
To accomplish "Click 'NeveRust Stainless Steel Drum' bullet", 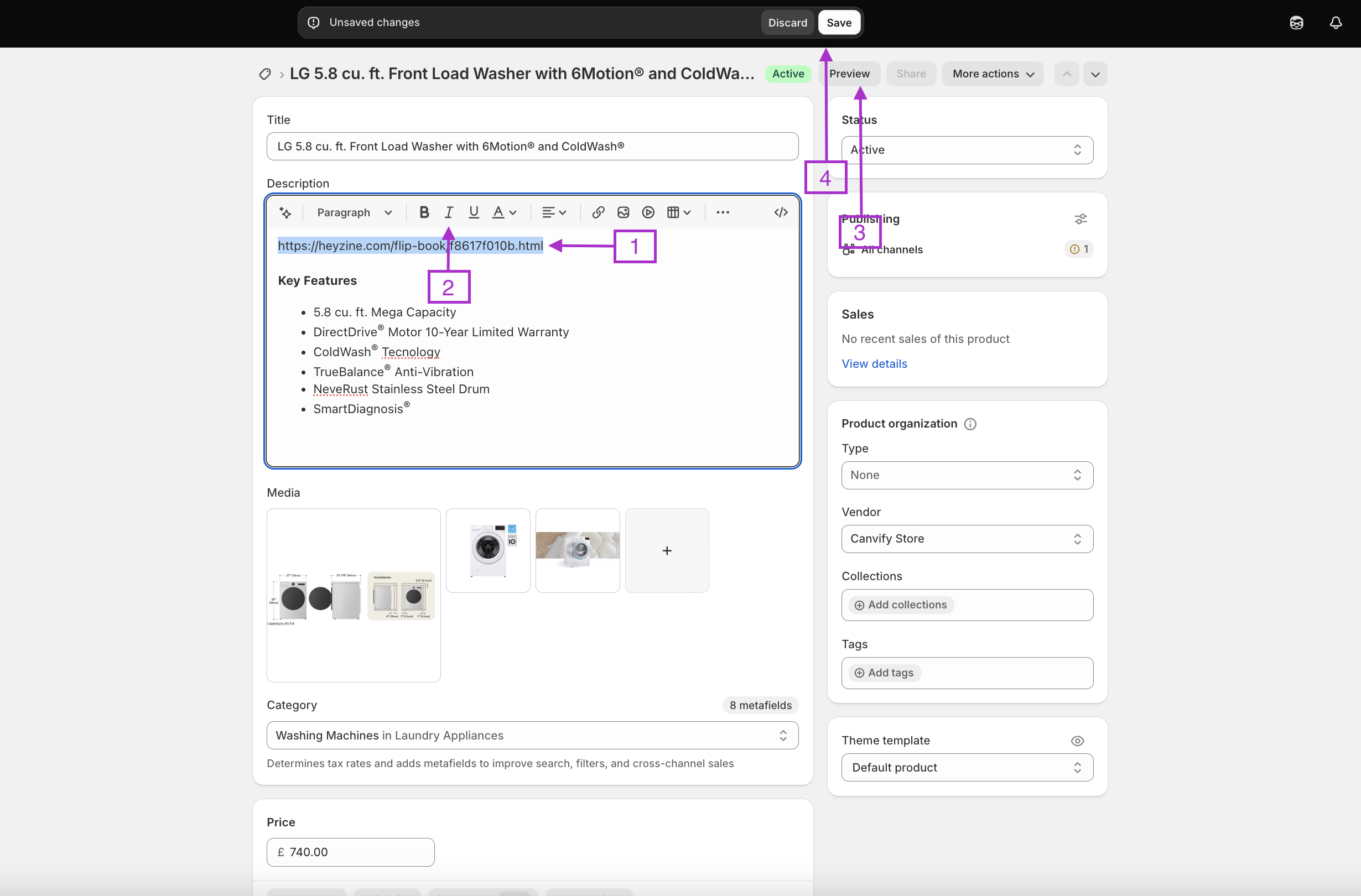I will [401, 389].
